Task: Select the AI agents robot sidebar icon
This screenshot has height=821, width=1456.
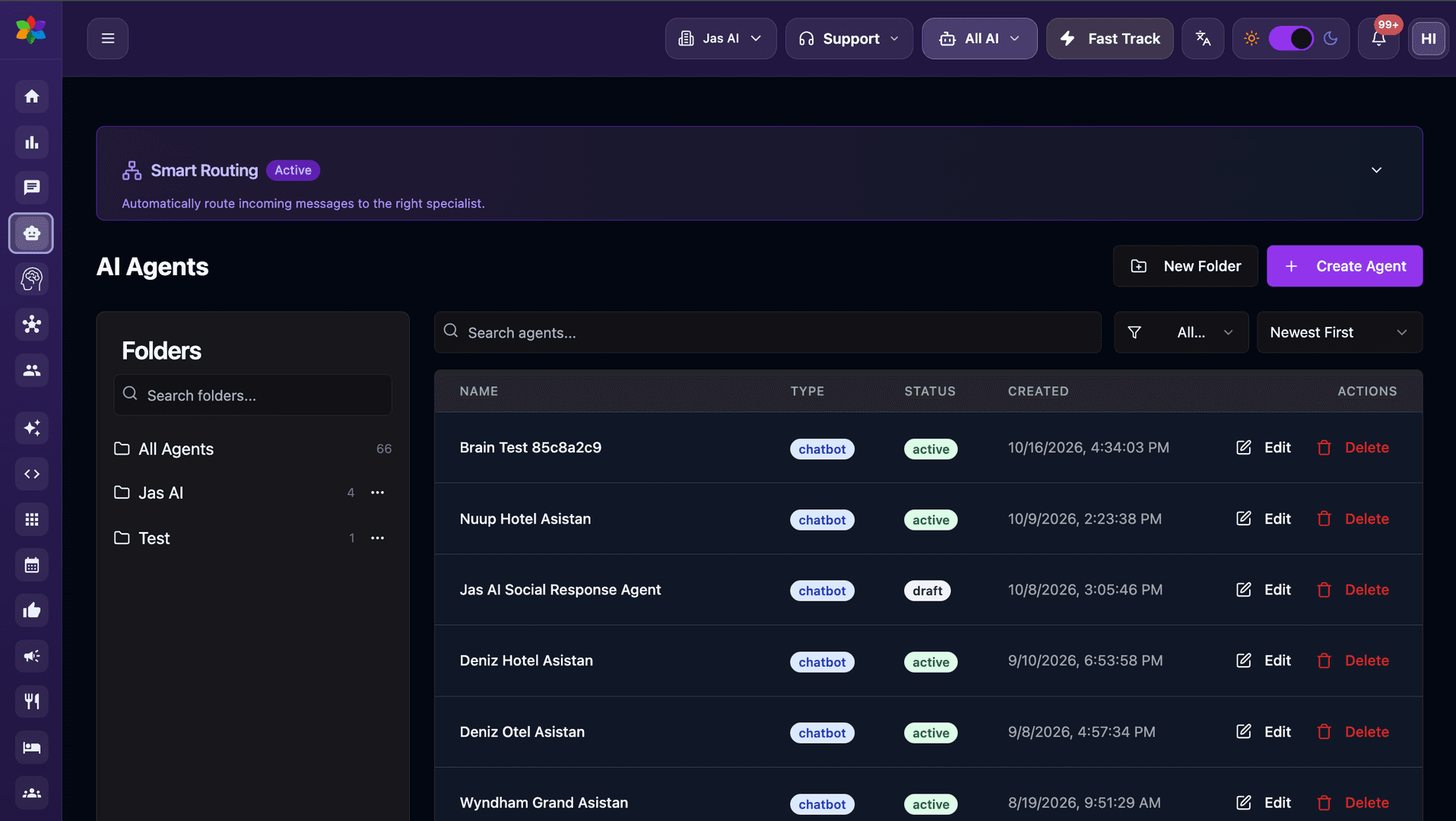Action: [x=31, y=233]
